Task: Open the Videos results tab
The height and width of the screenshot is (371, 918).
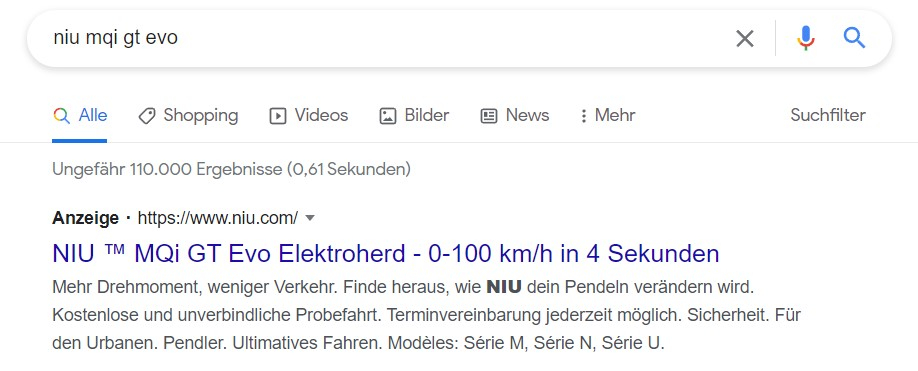Action: click(x=309, y=115)
